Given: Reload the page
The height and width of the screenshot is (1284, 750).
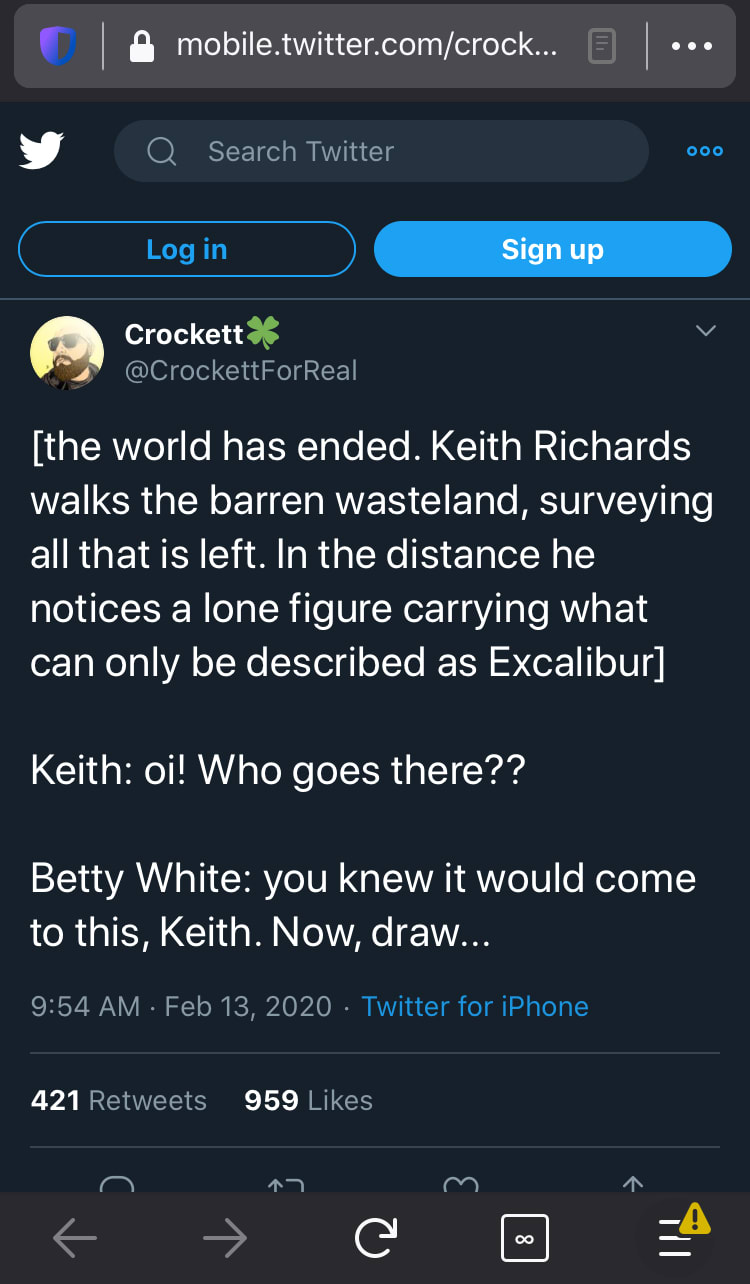Looking at the screenshot, I should pyautogui.click(x=375, y=1240).
